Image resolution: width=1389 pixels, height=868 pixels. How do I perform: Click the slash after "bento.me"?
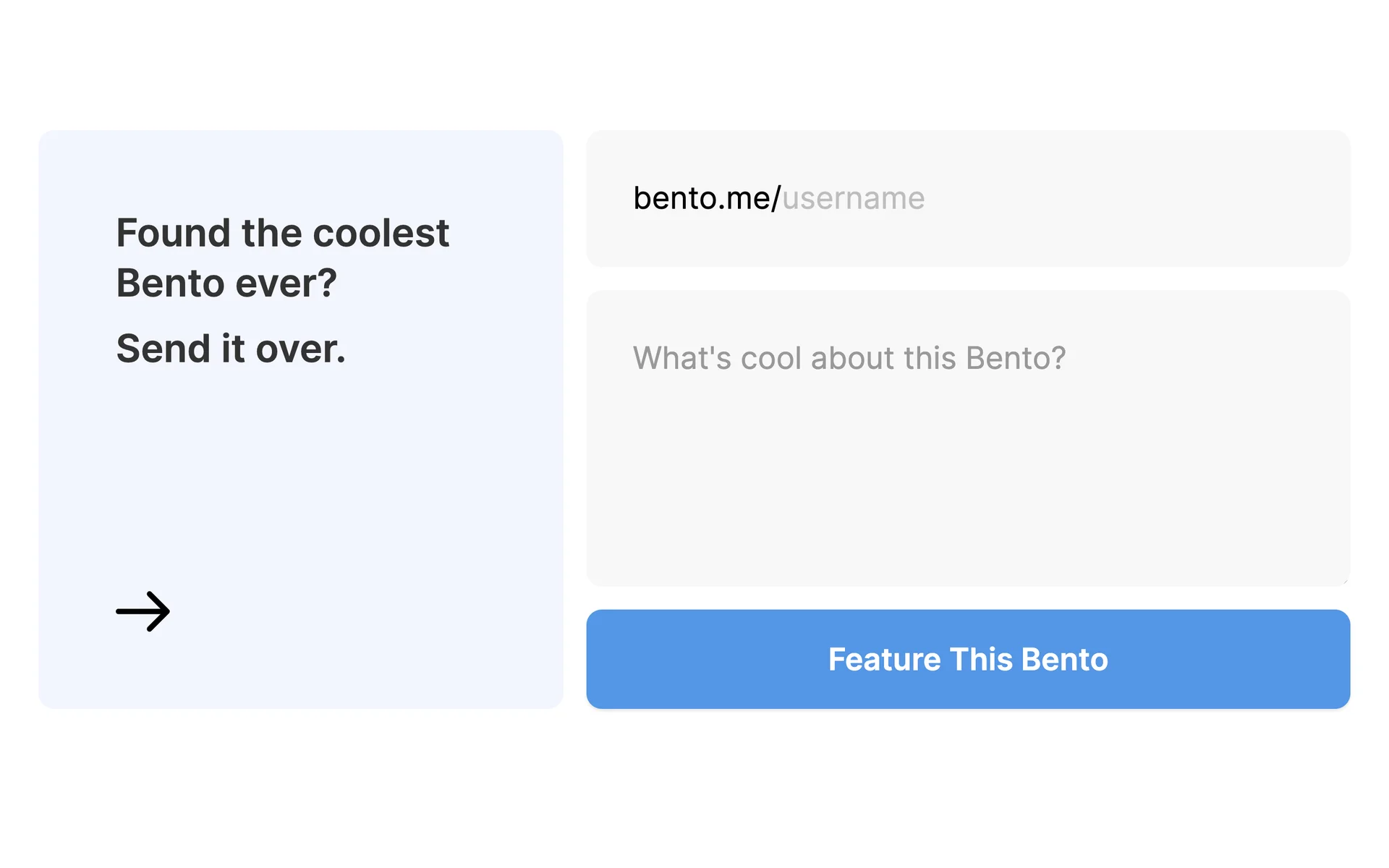776,199
